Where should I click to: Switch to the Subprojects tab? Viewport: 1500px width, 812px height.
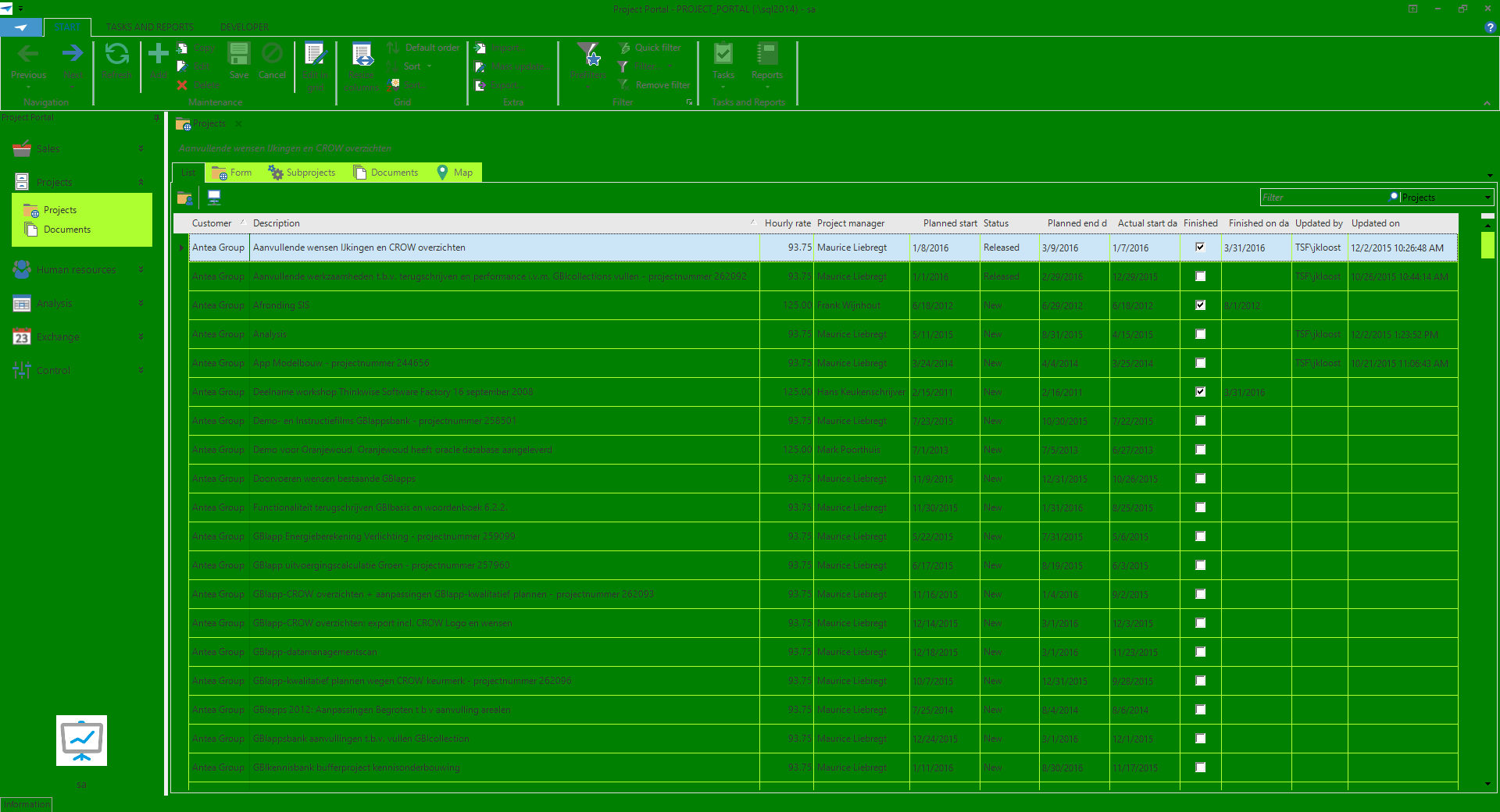point(302,173)
